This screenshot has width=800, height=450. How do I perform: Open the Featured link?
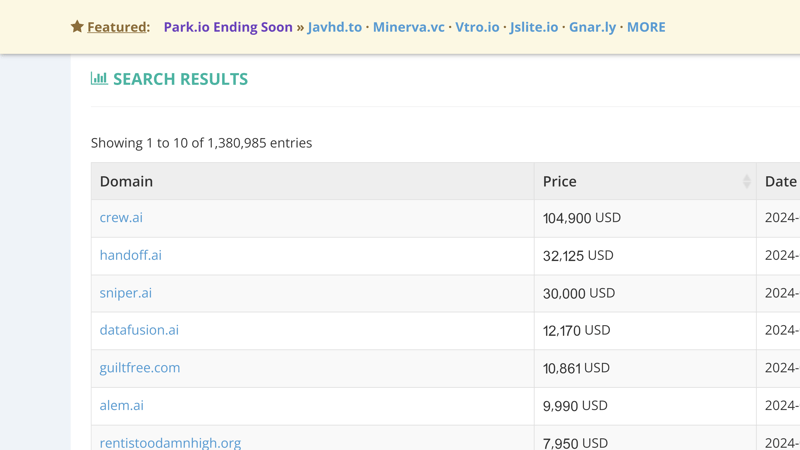[x=117, y=27]
